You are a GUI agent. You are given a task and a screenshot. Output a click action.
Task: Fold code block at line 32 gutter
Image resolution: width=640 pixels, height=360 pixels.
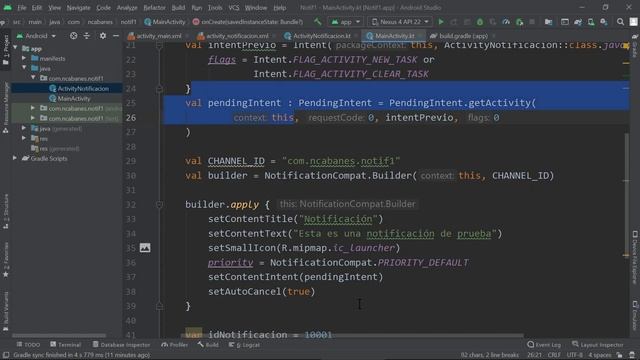pyautogui.click(x=160, y=204)
